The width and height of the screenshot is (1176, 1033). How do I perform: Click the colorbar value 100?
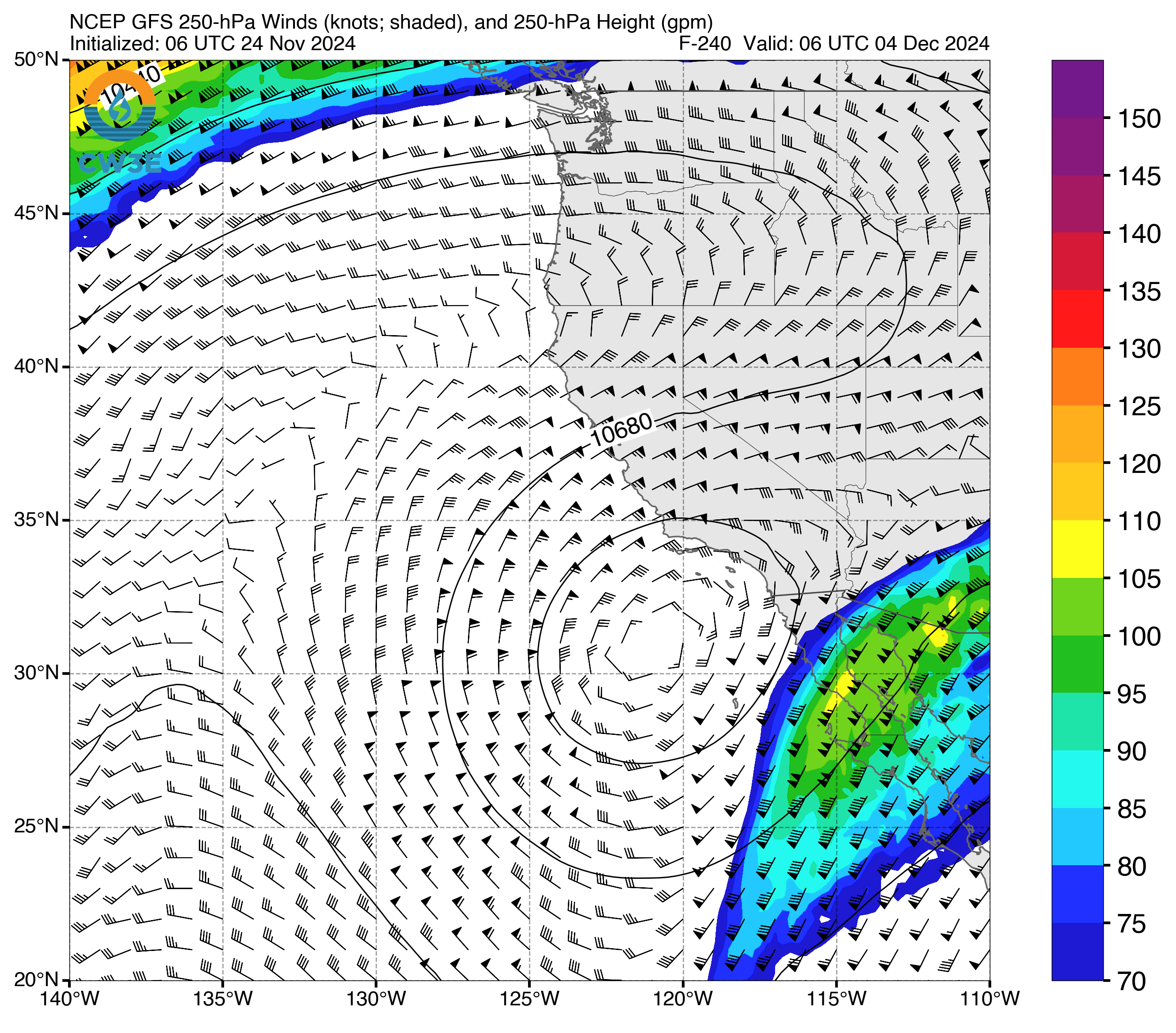tap(1139, 636)
